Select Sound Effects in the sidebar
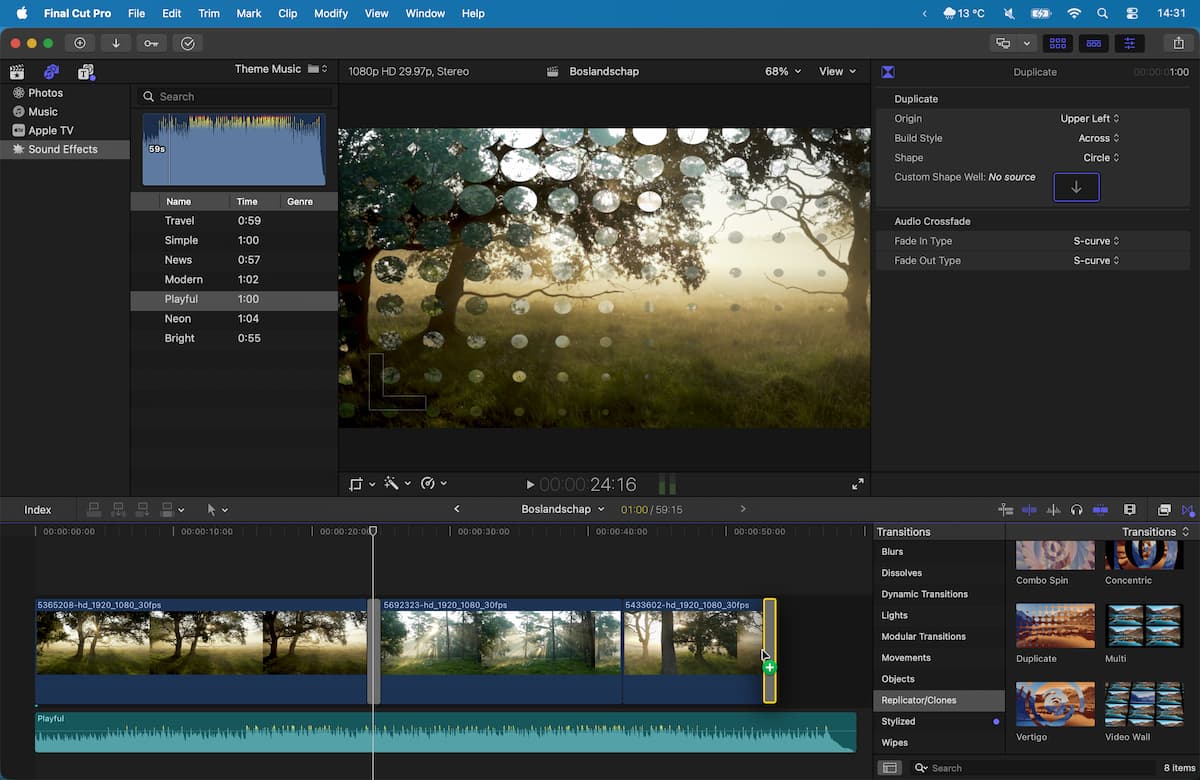 (65, 149)
